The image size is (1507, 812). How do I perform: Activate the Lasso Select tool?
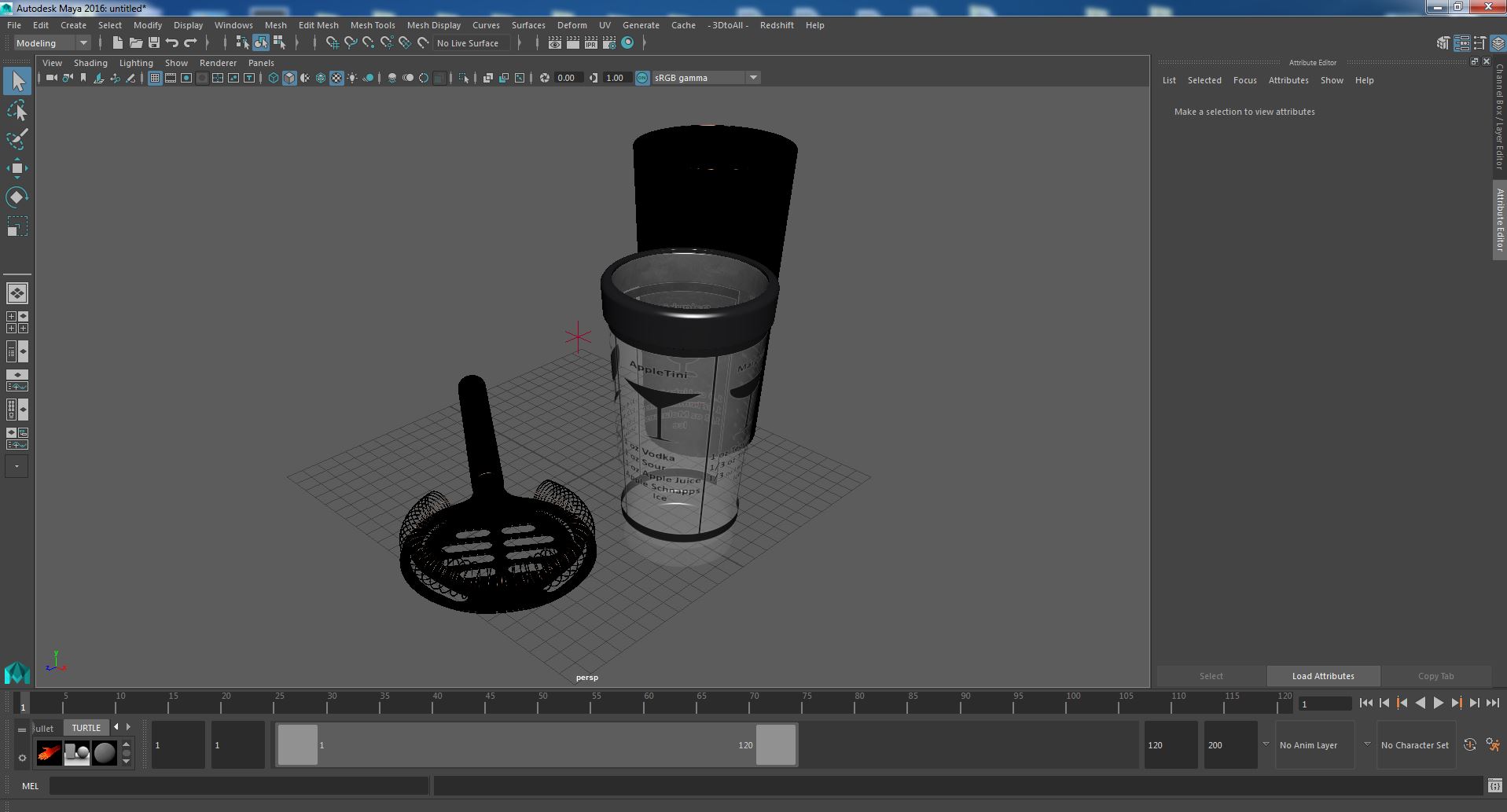(x=17, y=110)
